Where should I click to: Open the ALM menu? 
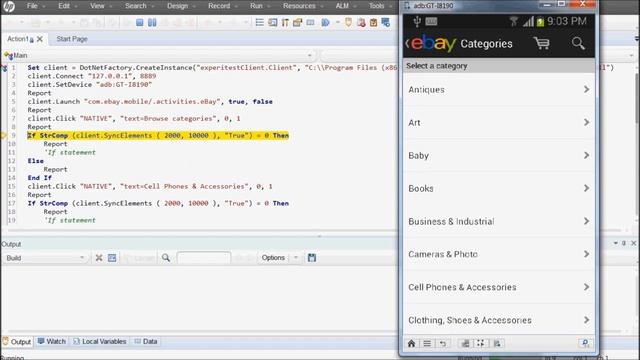click(342, 6)
